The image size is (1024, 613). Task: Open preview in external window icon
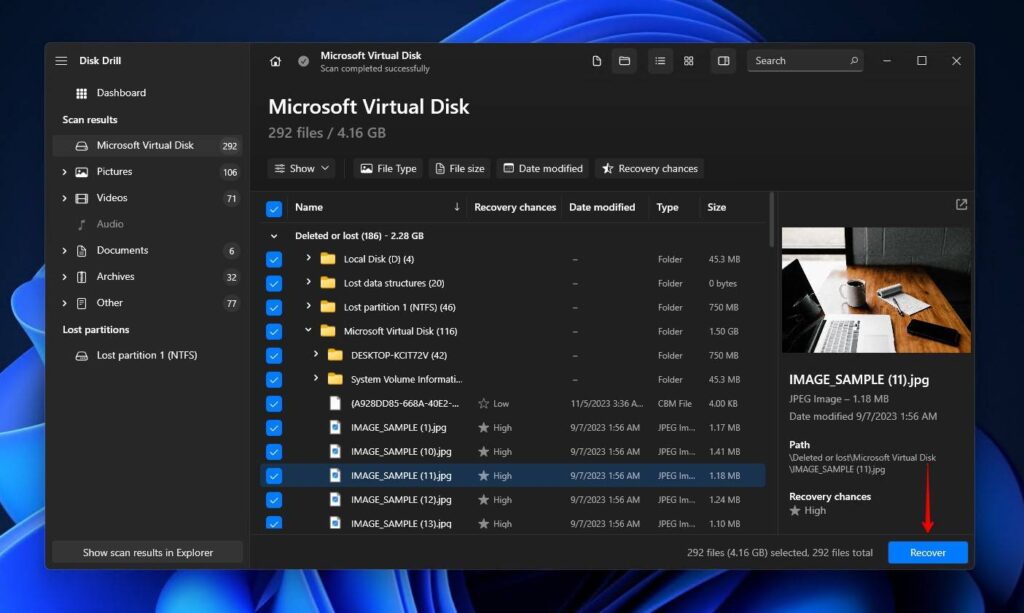(960, 205)
